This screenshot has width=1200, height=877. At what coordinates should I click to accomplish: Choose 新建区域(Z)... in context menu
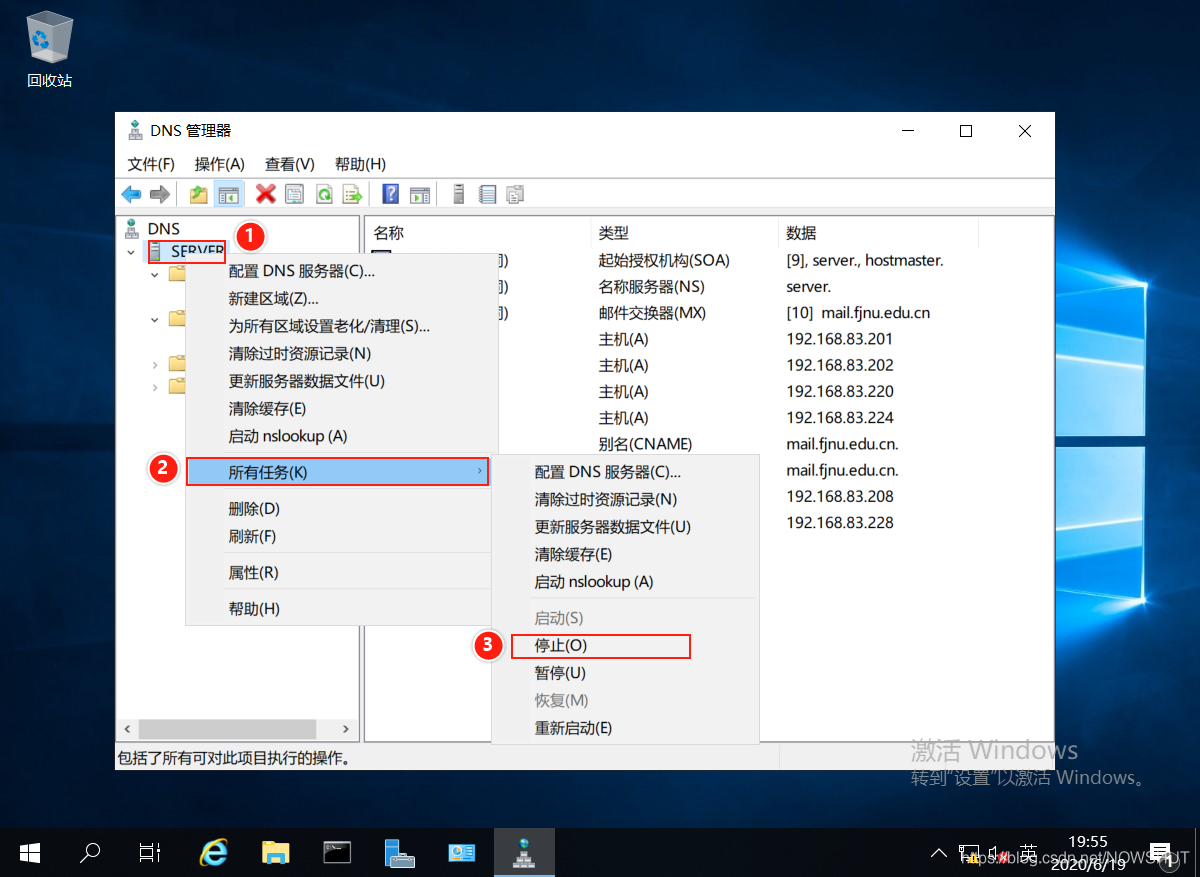pos(273,298)
